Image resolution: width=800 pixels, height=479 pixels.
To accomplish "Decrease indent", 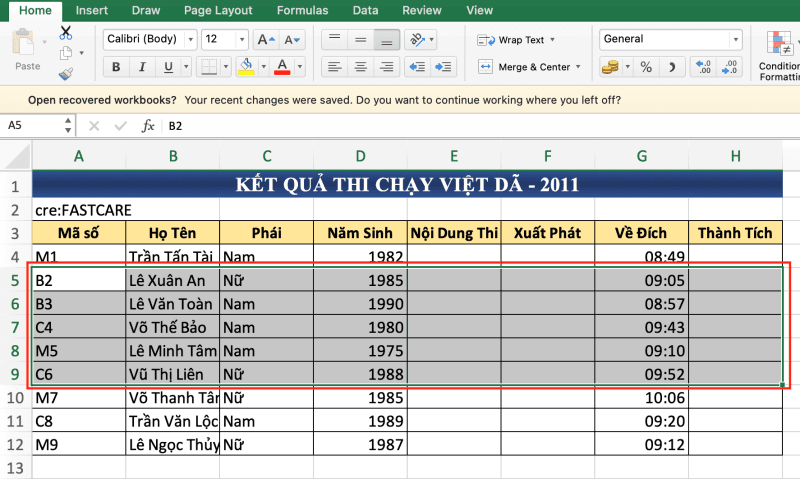I will 417,67.
